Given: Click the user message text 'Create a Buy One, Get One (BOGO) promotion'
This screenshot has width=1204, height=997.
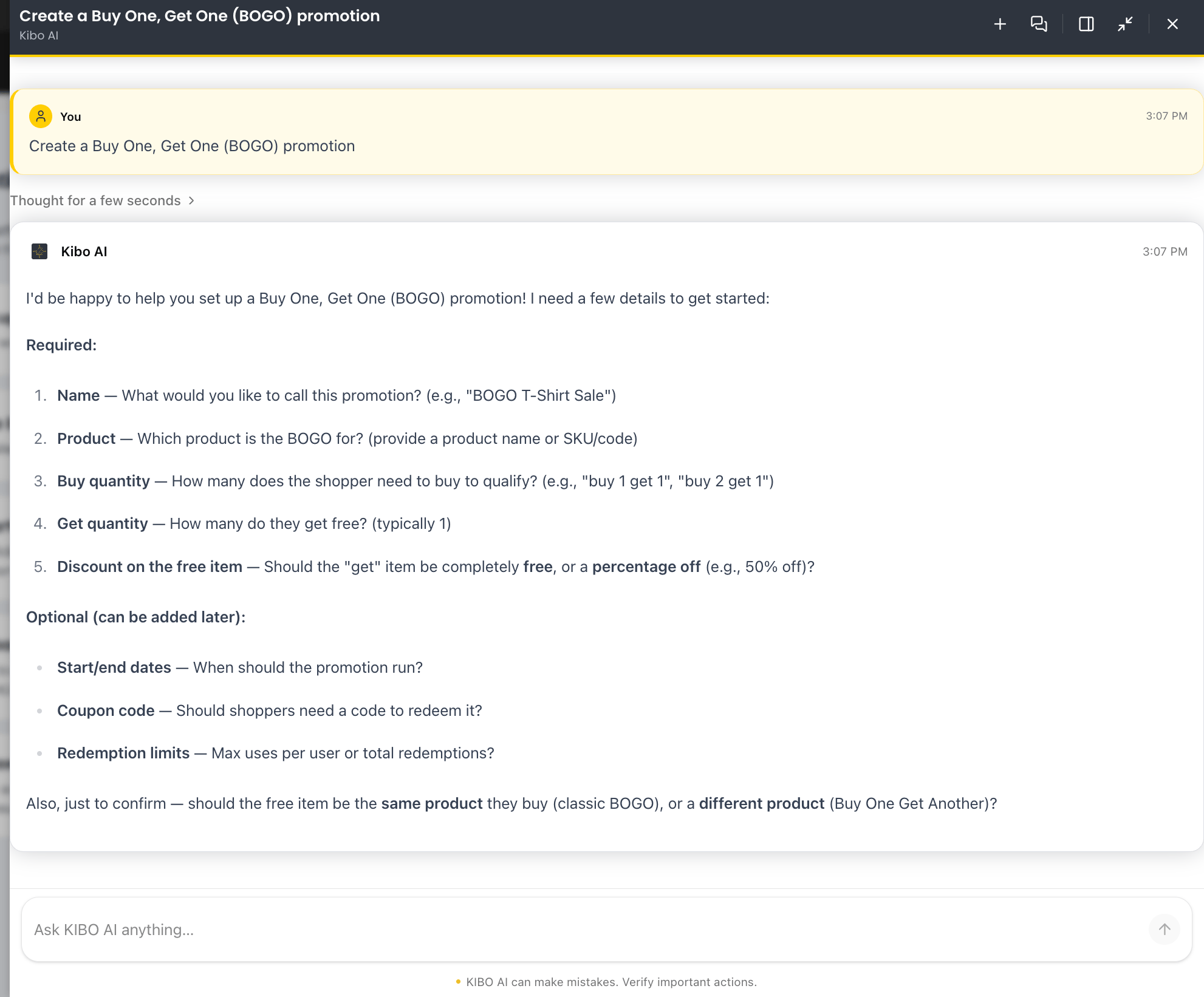Looking at the screenshot, I should (x=192, y=146).
